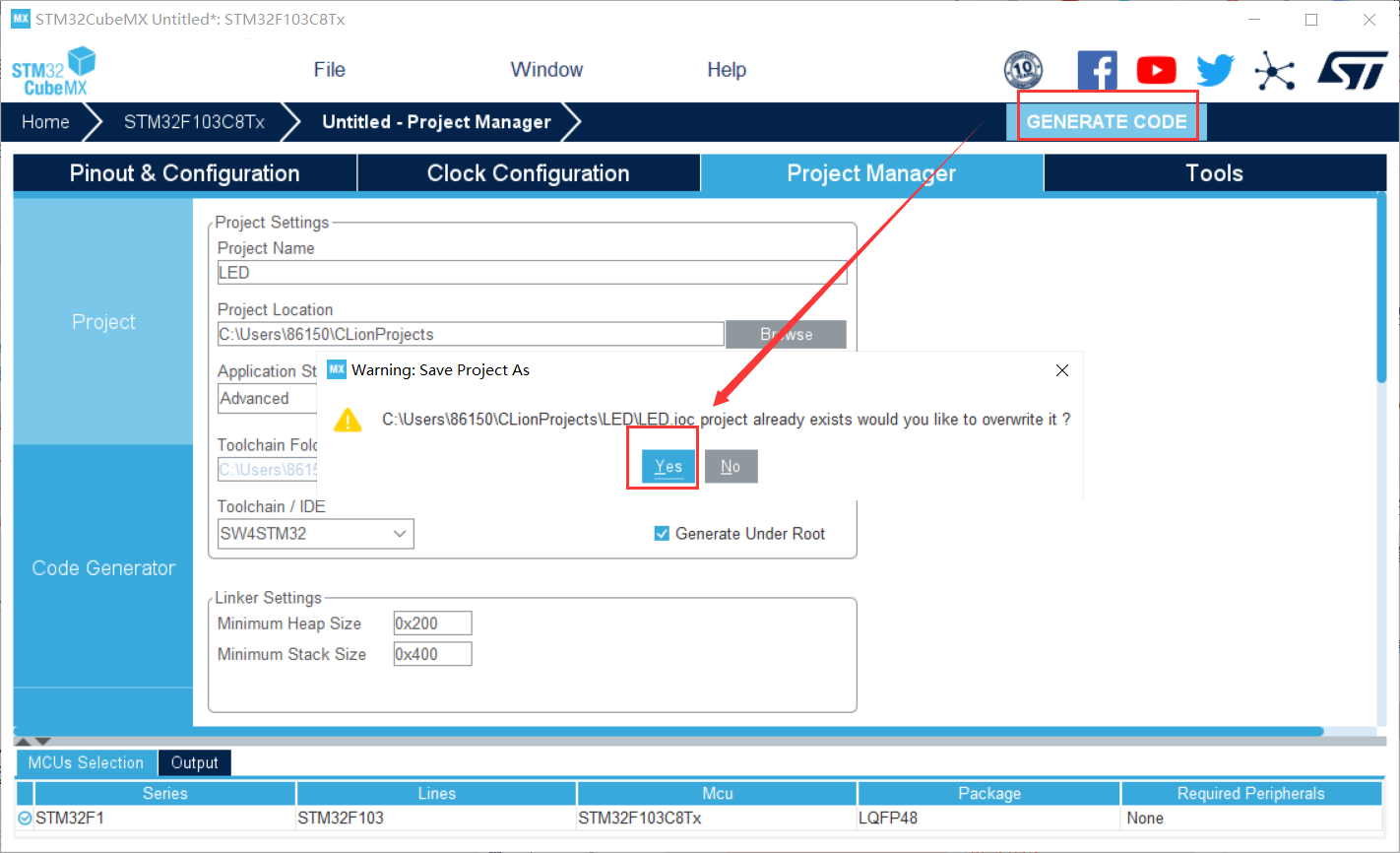Confirm overwrite with Yes button
Image resolution: width=1400 pixels, height=853 pixels.
click(x=668, y=467)
